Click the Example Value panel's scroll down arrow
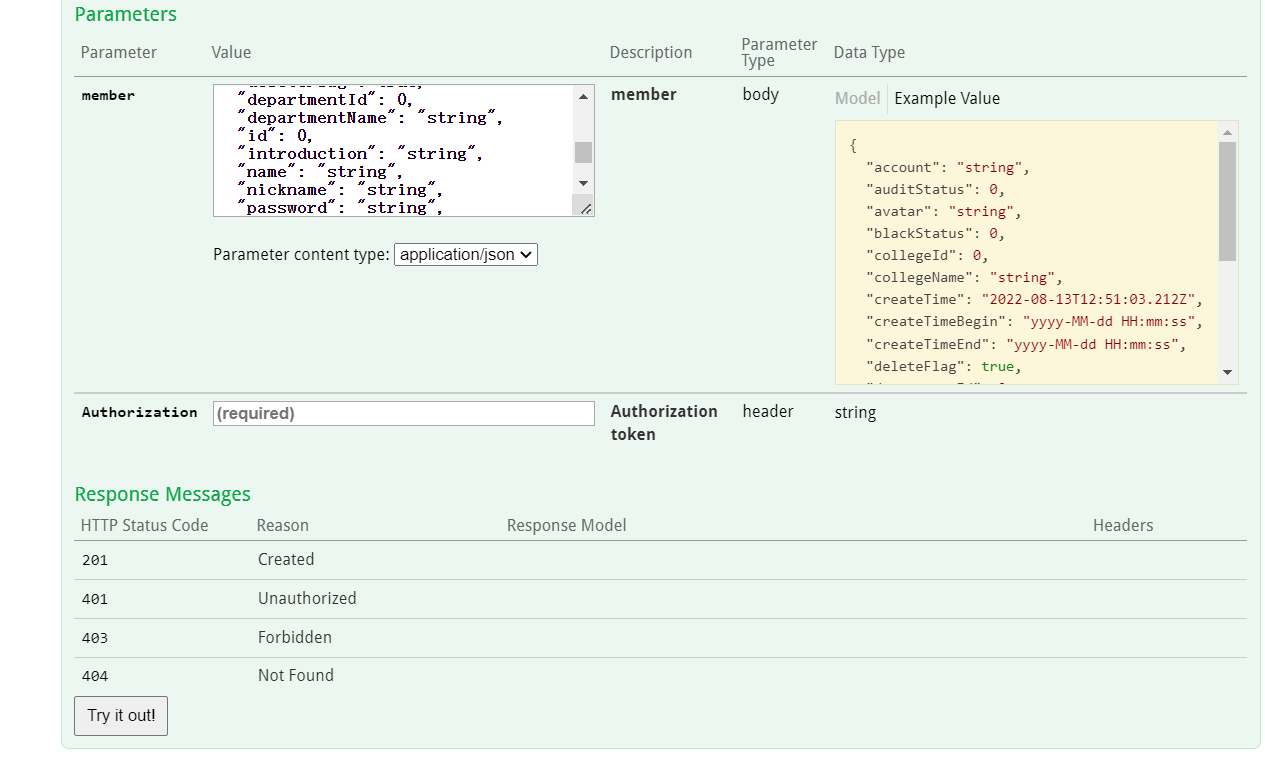This screenshot has width=1265, height=770. 1227,373
